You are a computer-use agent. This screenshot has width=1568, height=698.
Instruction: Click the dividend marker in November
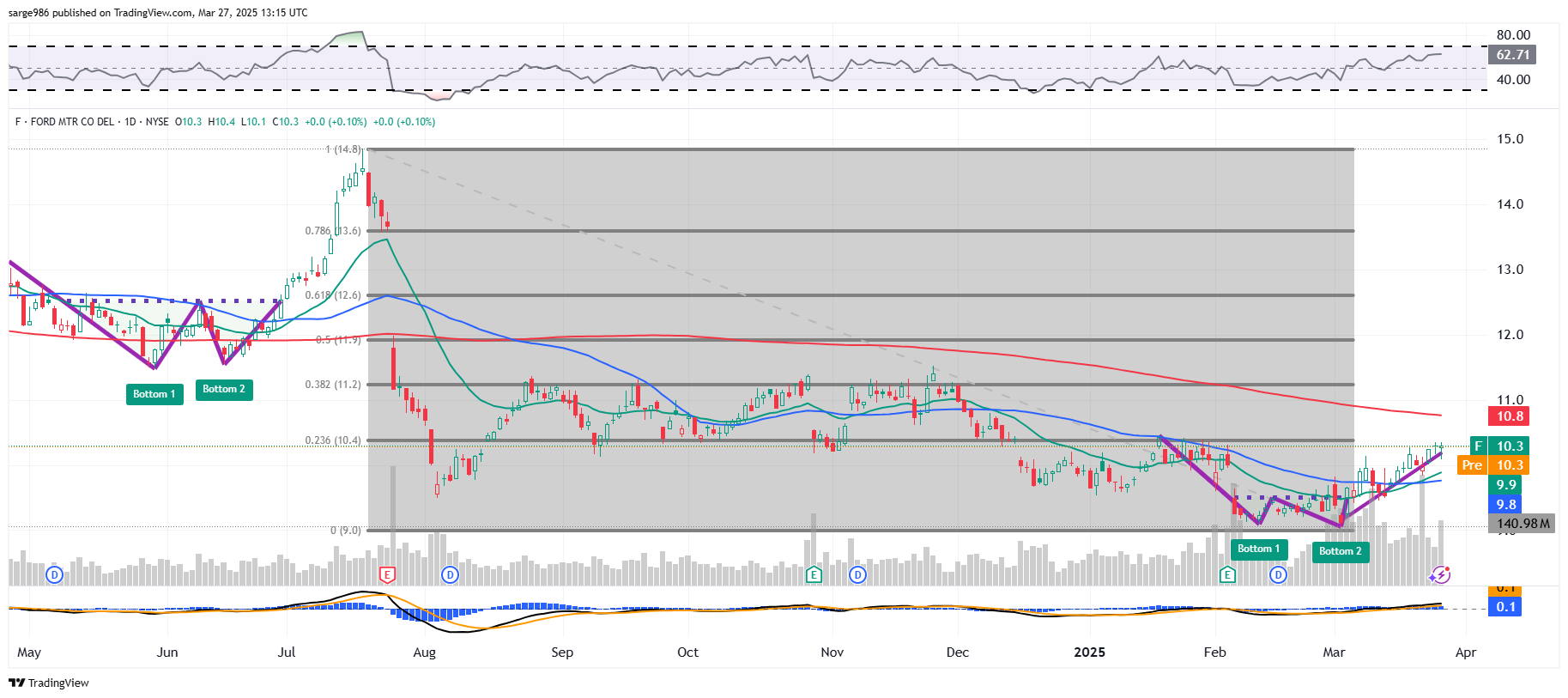pyautogui.click(x=857, y=574)
